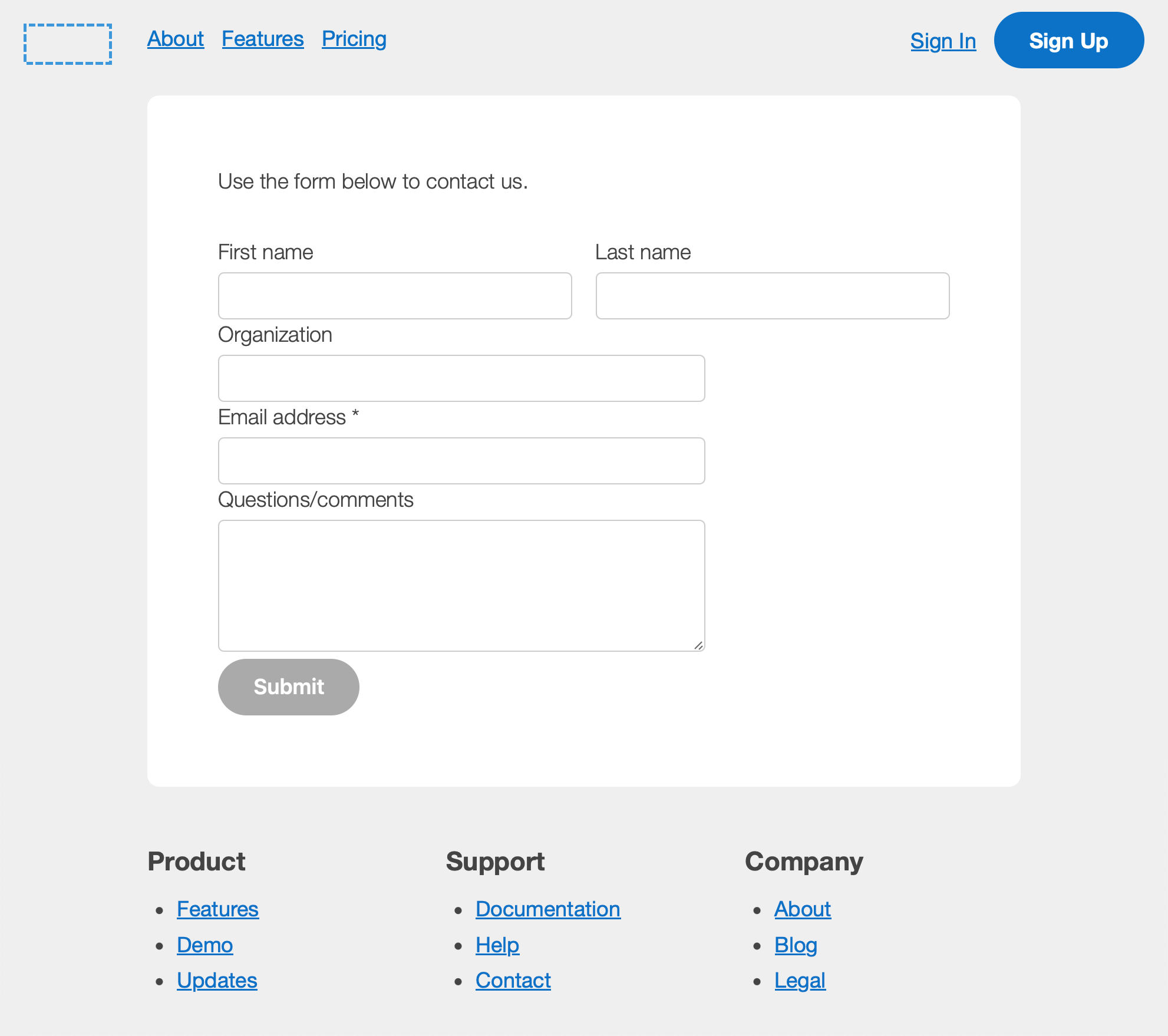Viewport: 1168px width, 1036px height.
Task: Click the blue Sign Up button
Action: point(1068,41)
